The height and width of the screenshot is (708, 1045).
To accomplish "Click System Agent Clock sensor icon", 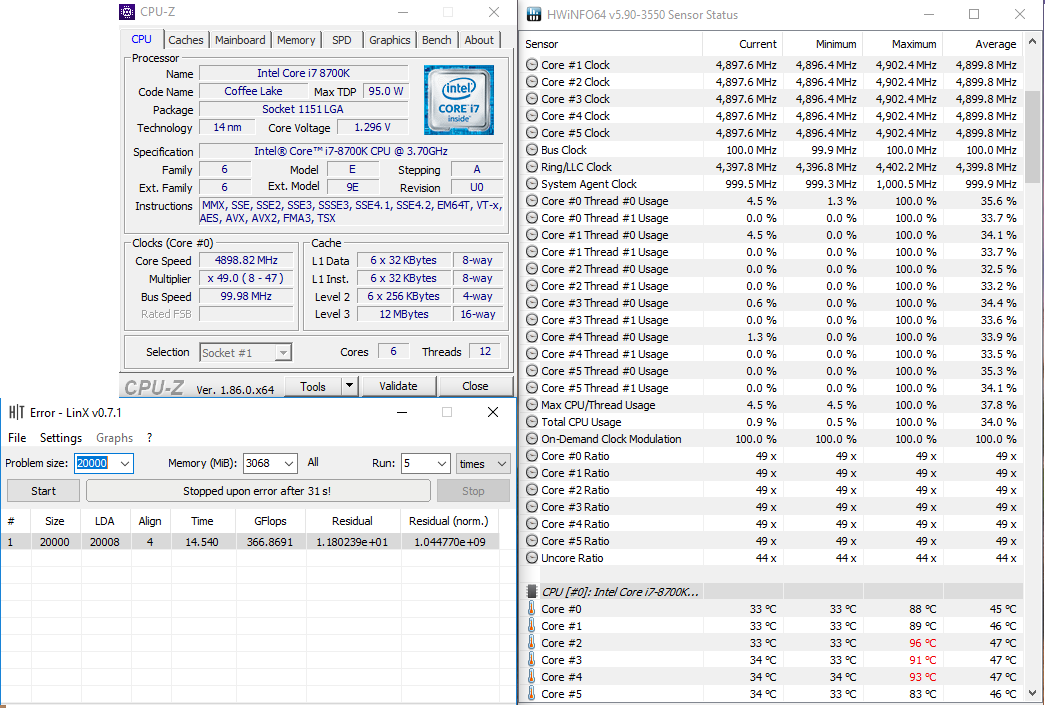I will click(x=532, y=184).
